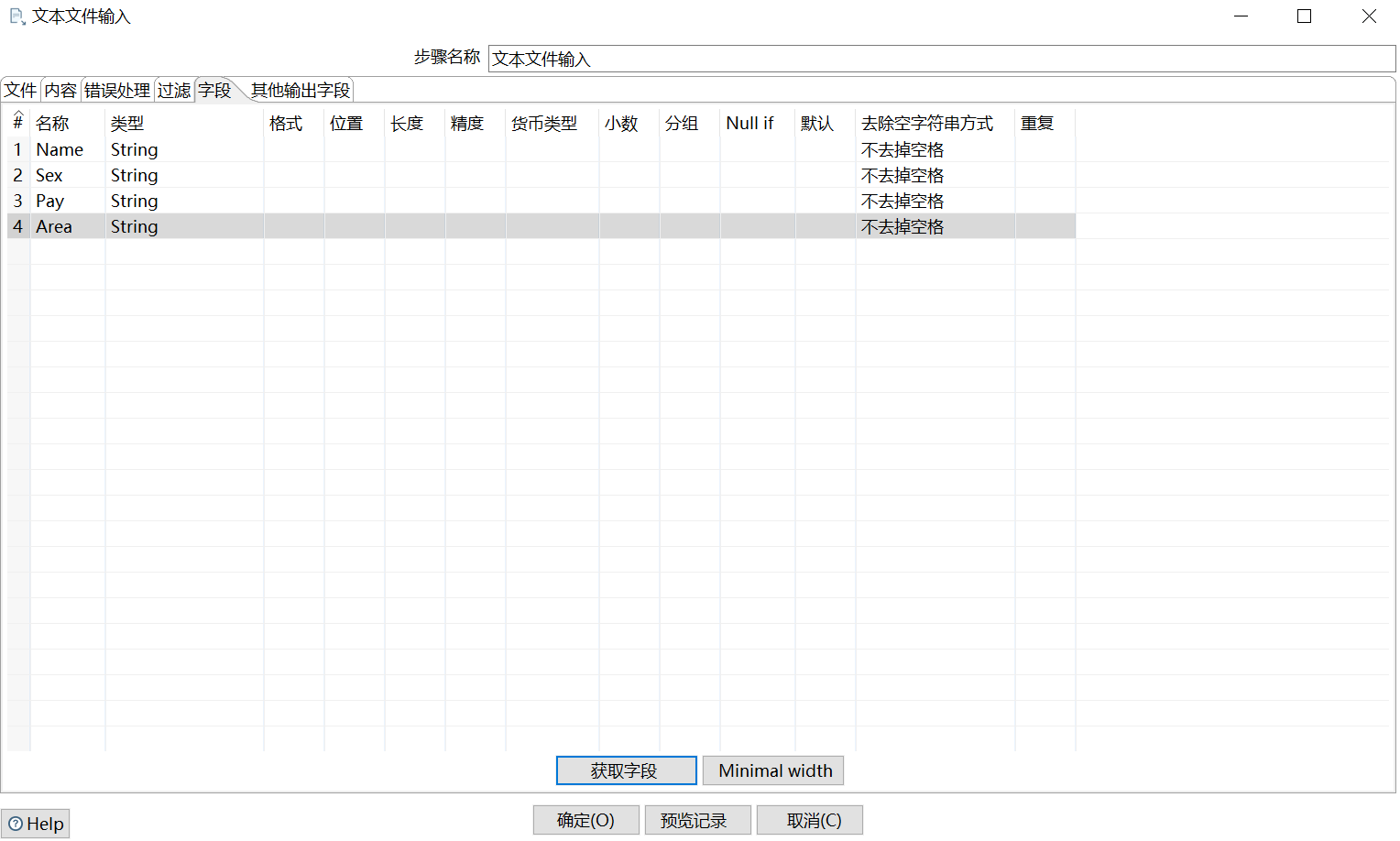Click the 小数 column header

(629, 123)
